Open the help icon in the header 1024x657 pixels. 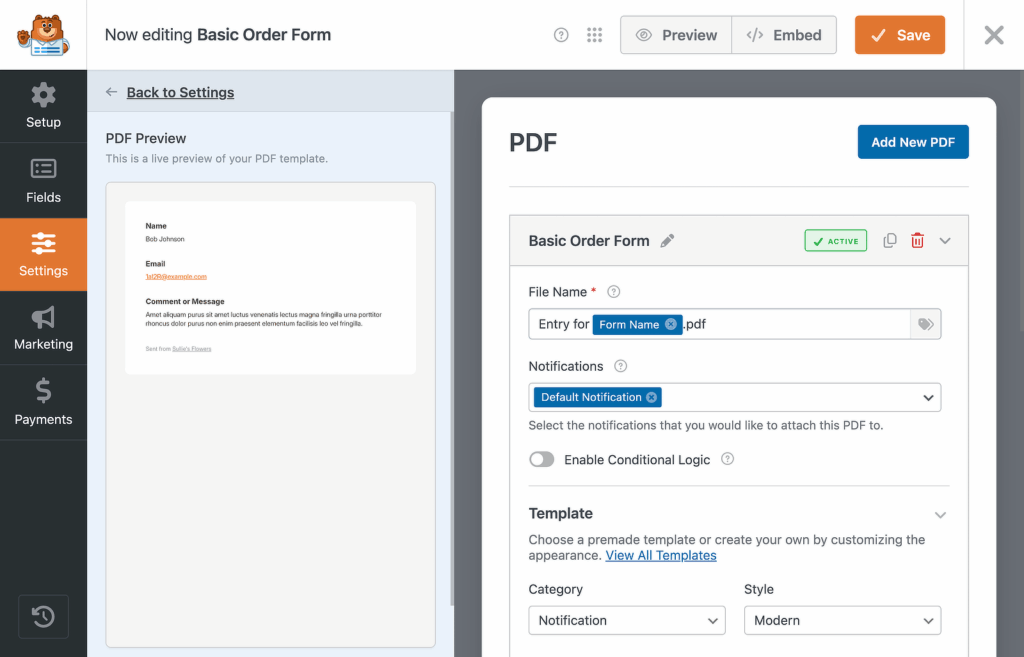point(561,35)
